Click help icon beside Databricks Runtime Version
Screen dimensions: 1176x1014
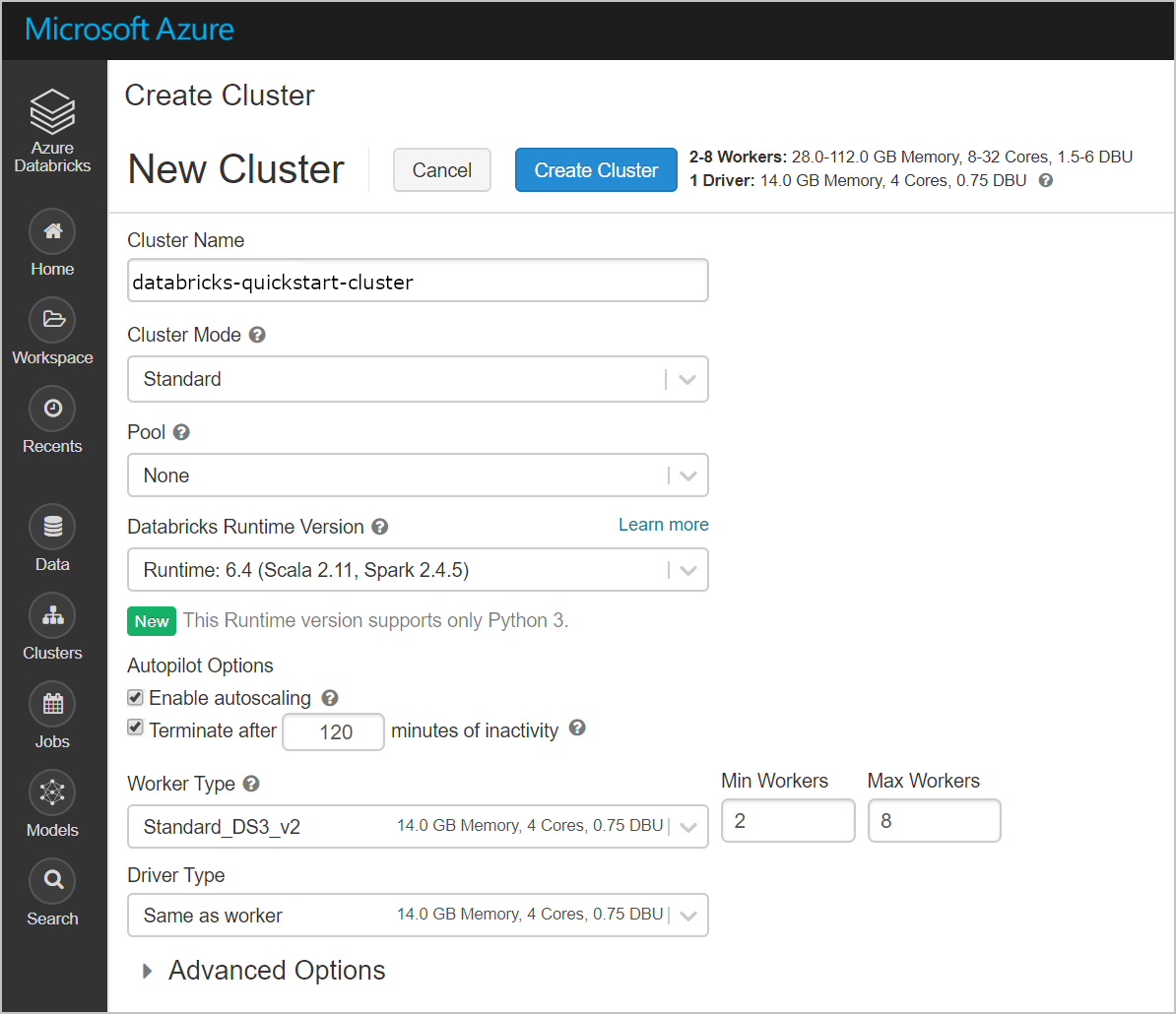pos(380,527)
